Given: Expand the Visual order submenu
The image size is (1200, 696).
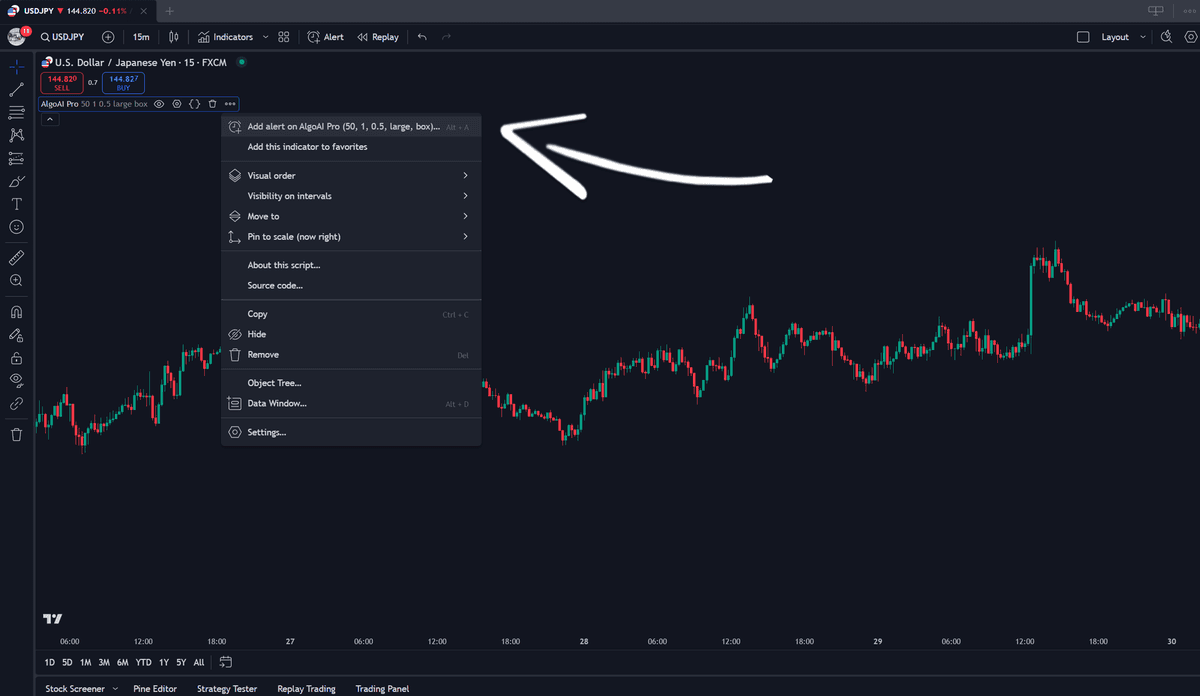Looking at the screenshot, I should tap(351, 176).
